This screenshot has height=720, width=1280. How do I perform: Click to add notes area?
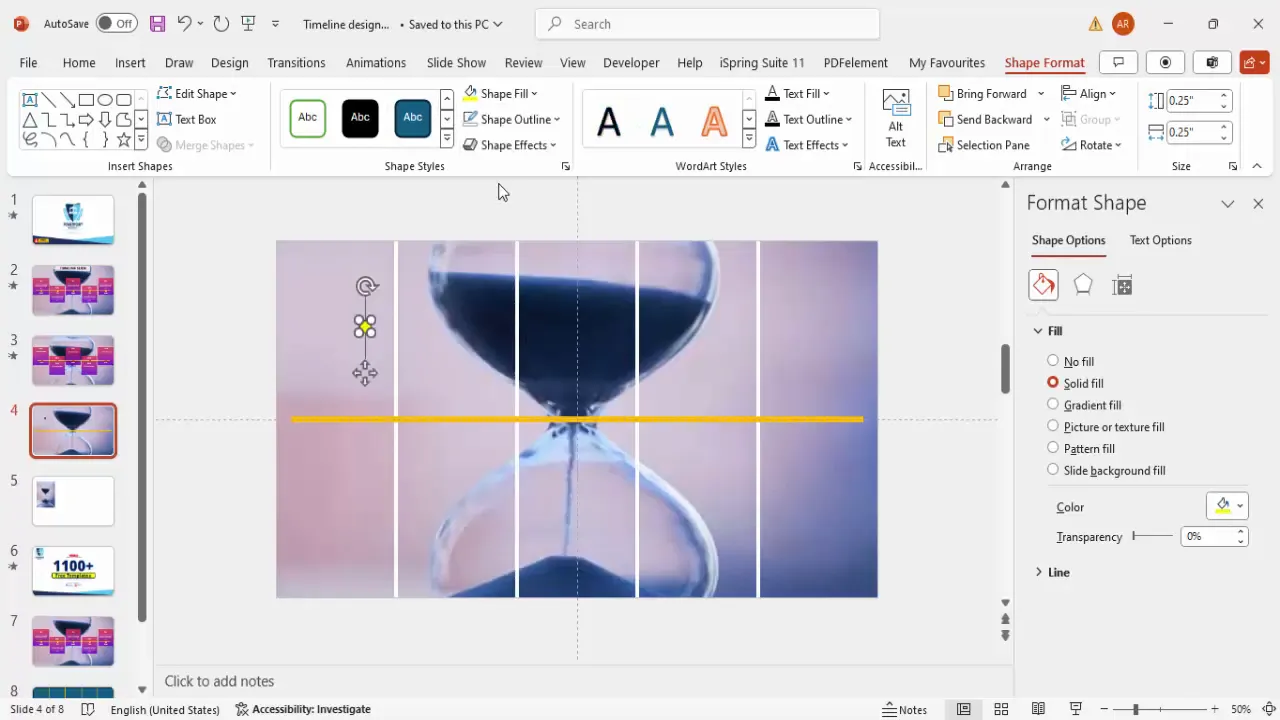pos(583,681)
